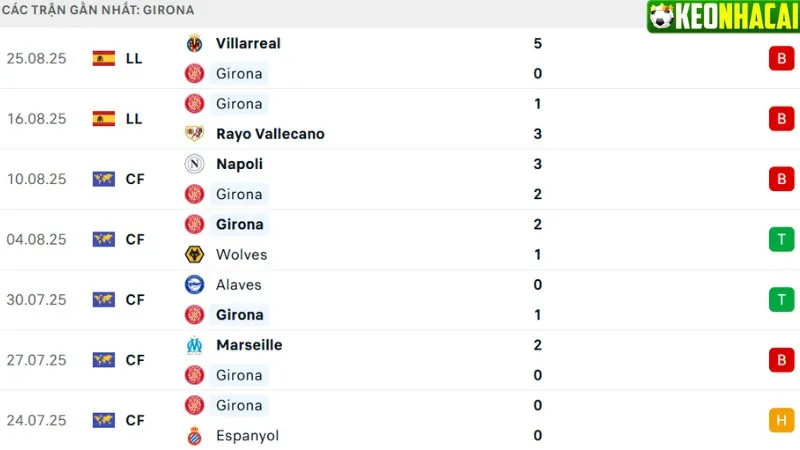
Task: Click the Marseille club crest icon
Action: click(x=194, y=345)
